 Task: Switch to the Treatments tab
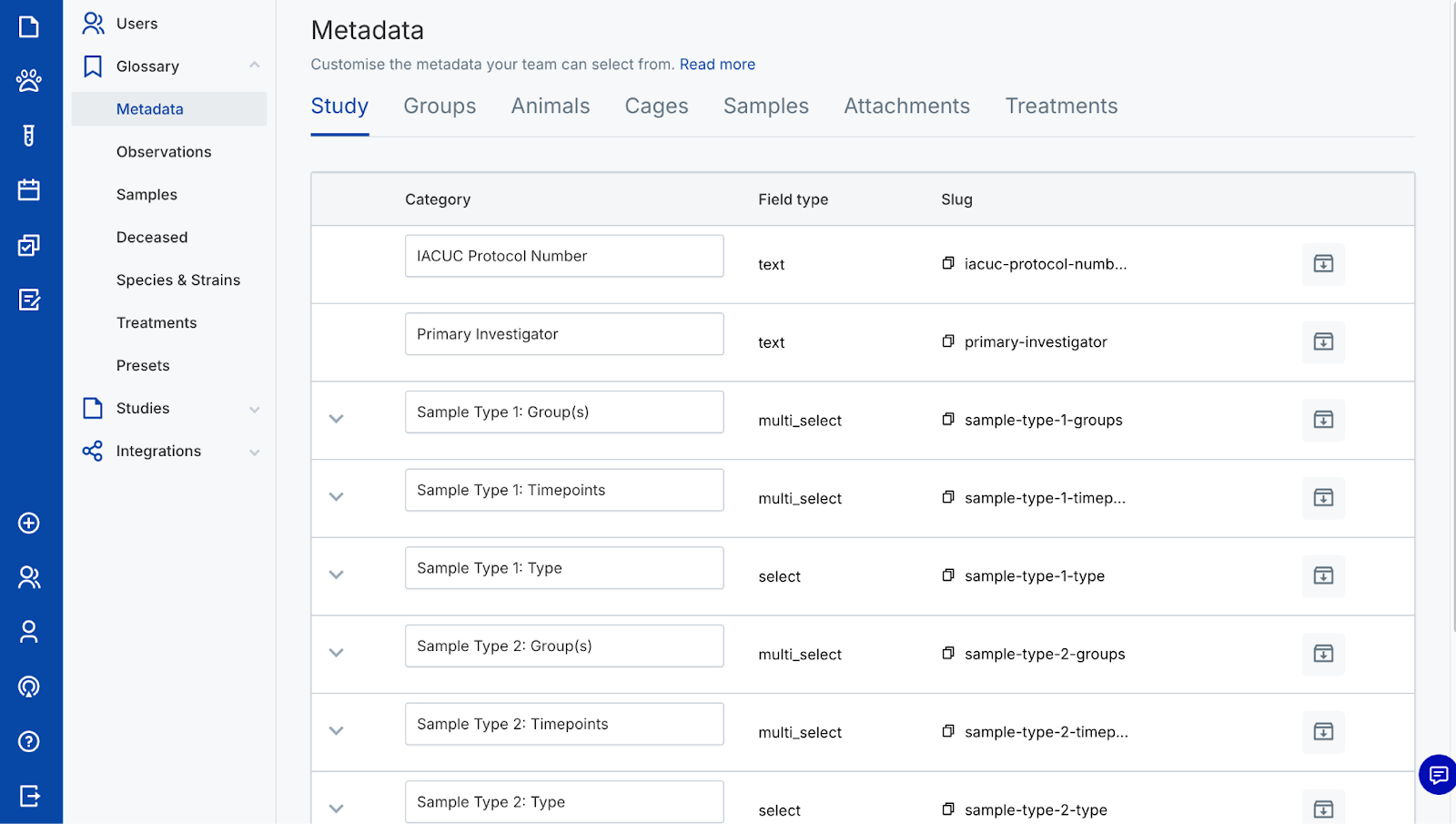tap(1061, 107)
